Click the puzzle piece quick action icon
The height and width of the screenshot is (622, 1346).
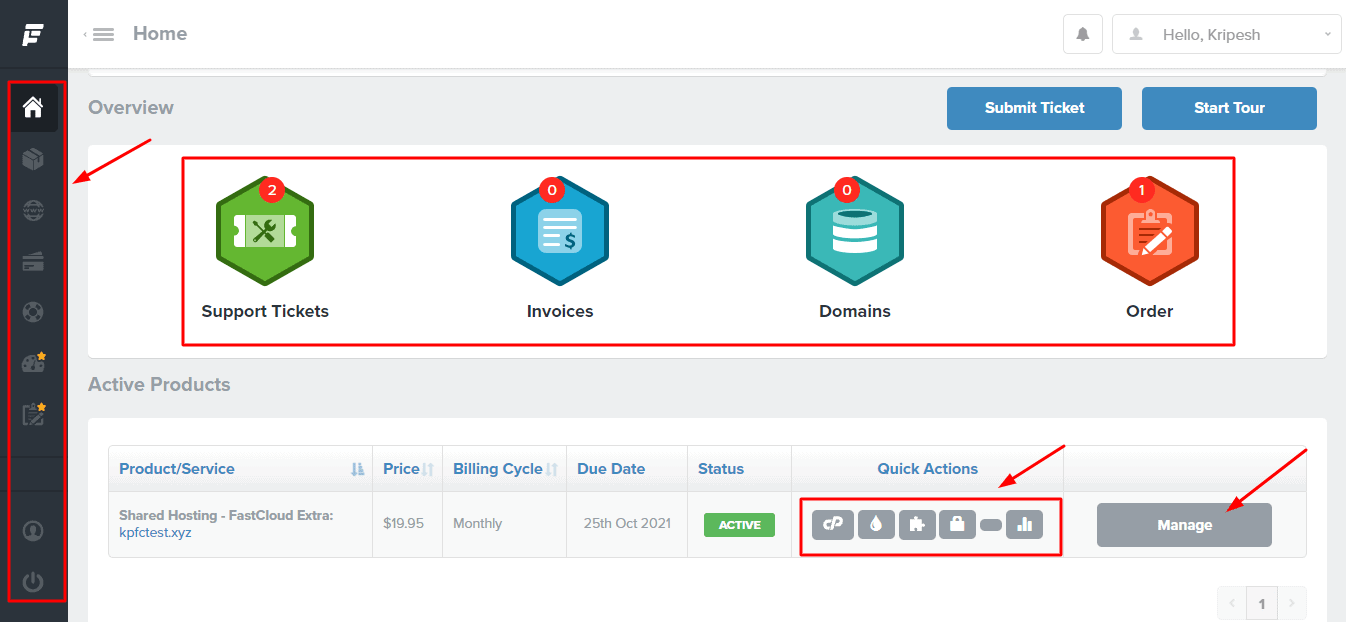click(917, 524)
